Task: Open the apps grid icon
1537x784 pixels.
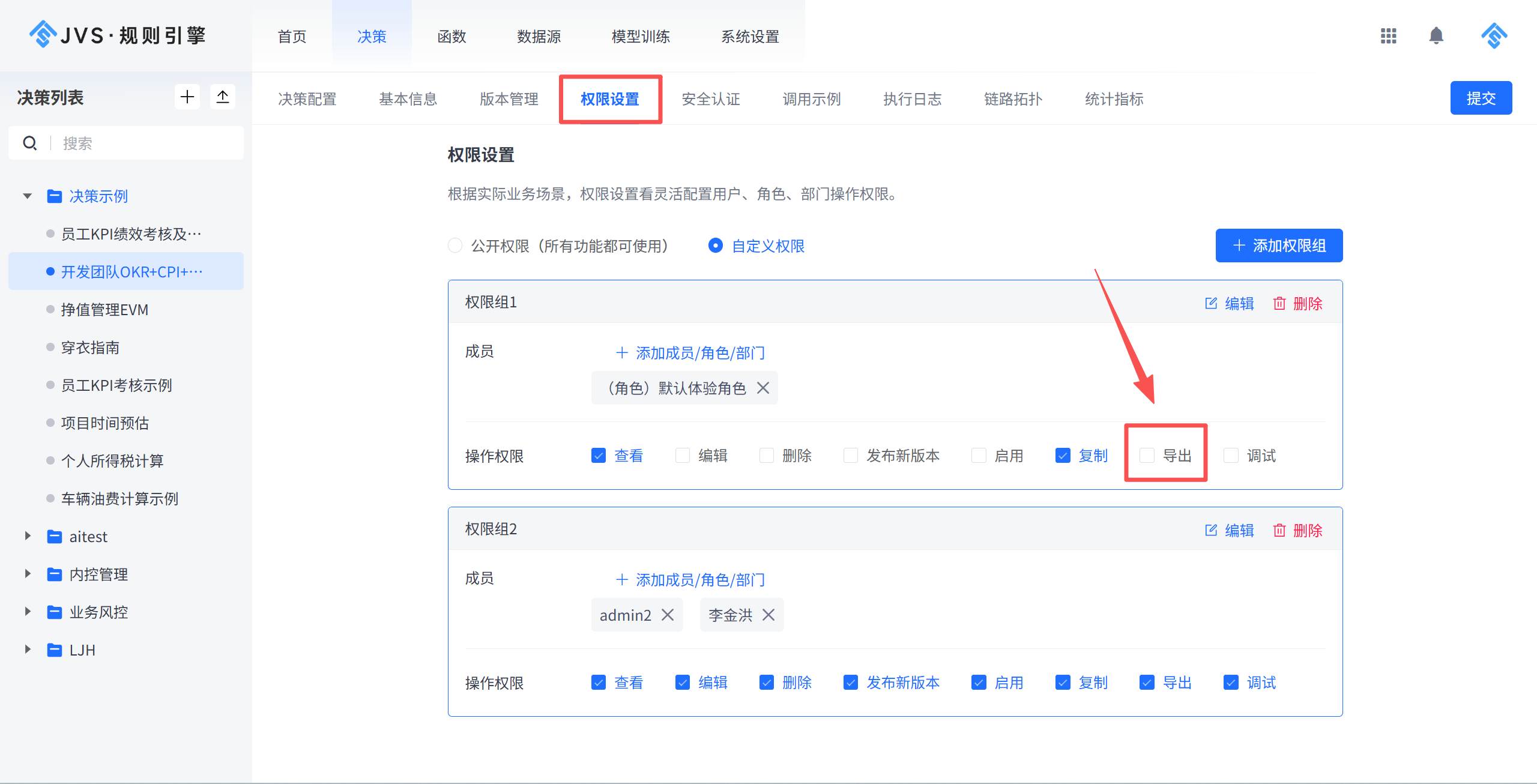Action: pyautogui.click(x=1388, y=36)
